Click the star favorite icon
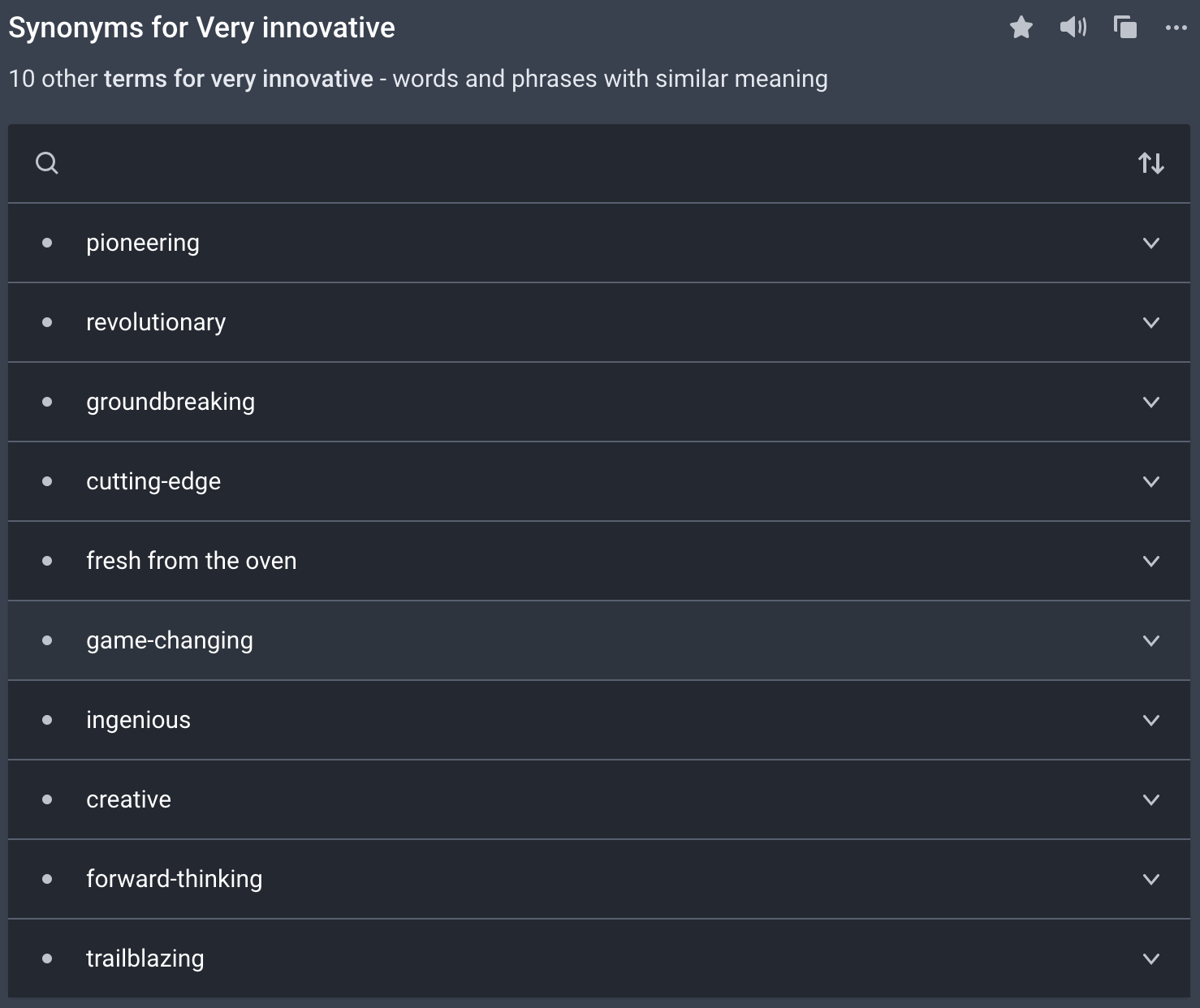1200x1008 pixels. pyautogui.click(x=1021, y=28)
